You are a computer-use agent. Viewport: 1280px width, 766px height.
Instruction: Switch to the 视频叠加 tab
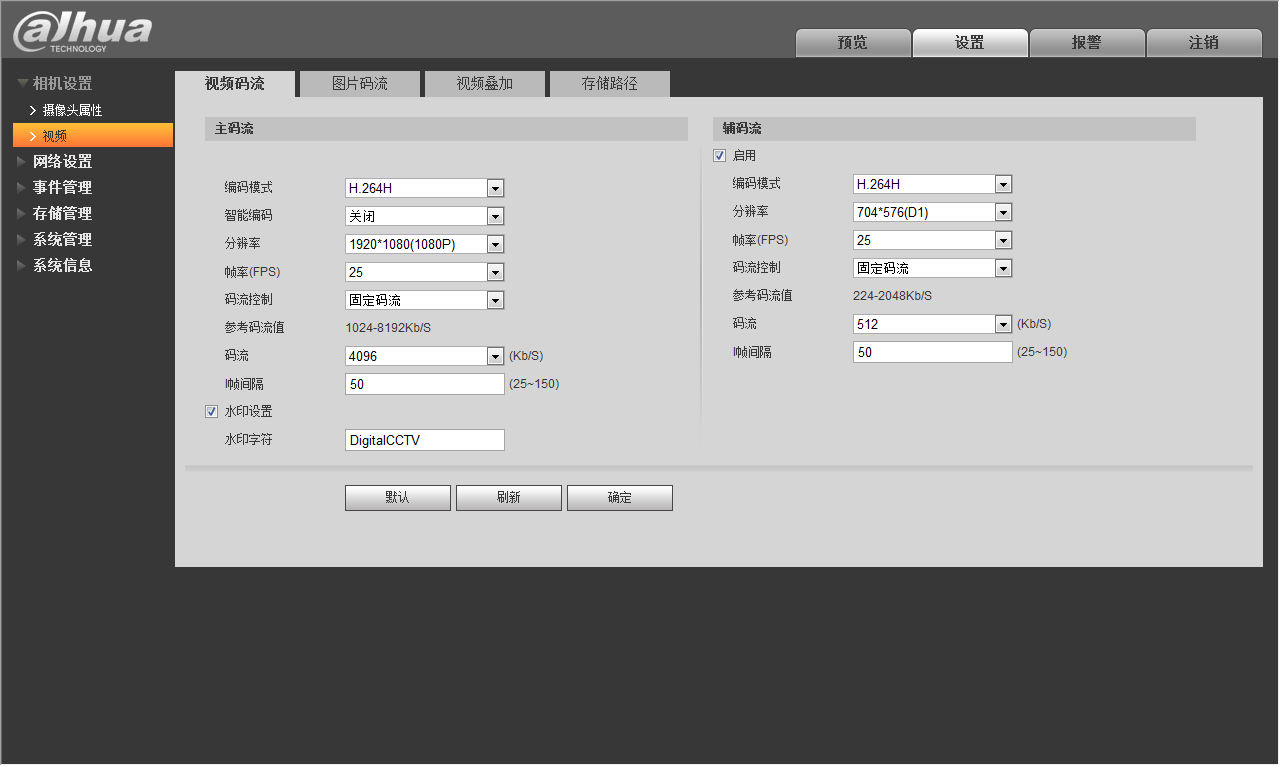485,84
